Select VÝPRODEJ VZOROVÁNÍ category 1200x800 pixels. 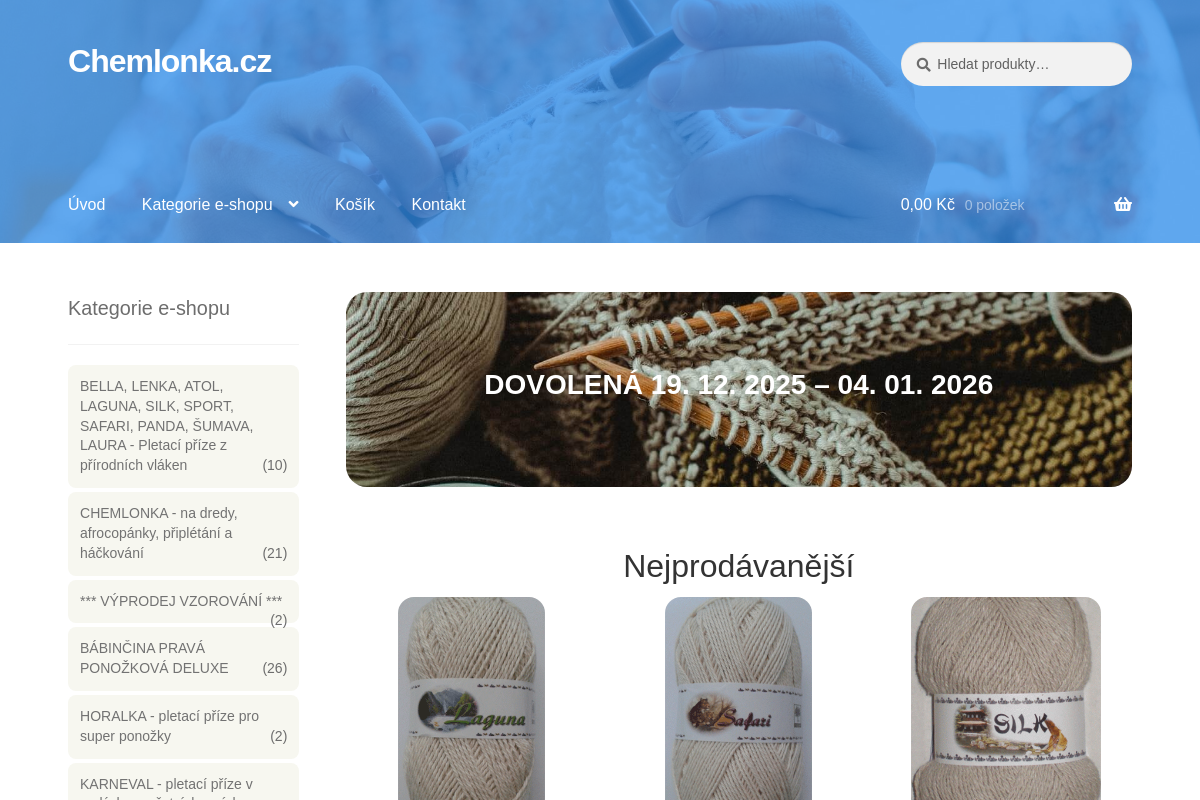point(183,602)
